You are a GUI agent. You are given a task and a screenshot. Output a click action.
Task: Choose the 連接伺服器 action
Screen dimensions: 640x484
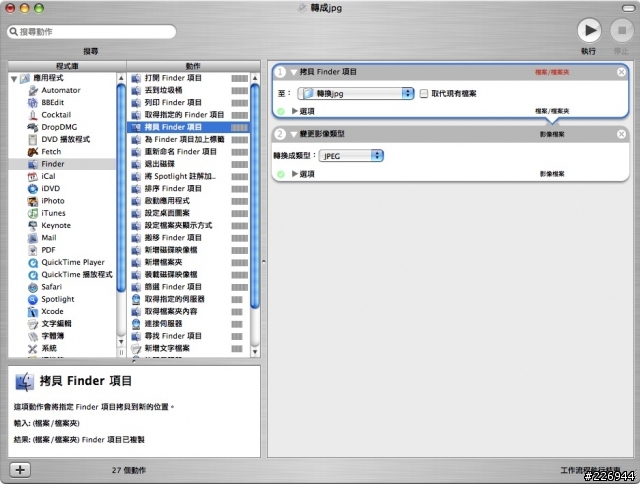[188, 324]
